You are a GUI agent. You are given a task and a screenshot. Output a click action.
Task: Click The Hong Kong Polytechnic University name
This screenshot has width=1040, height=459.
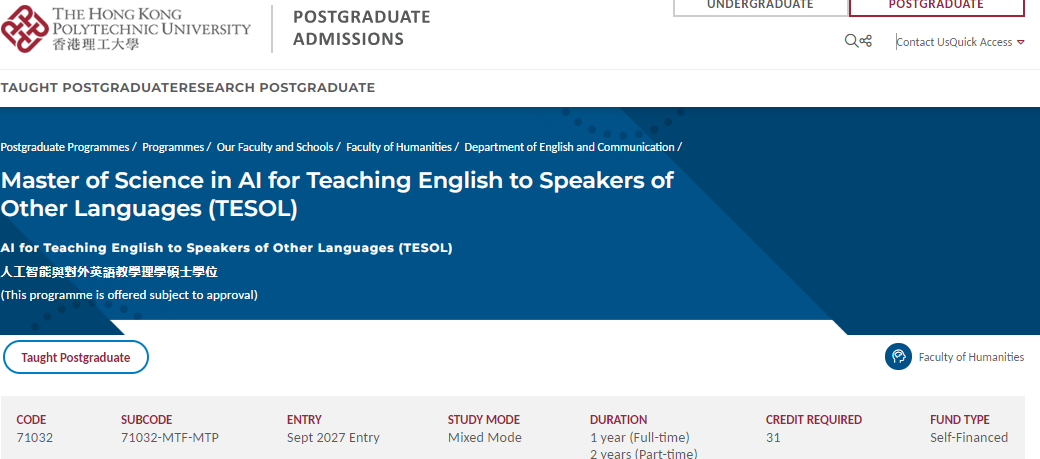coord(152,29)
